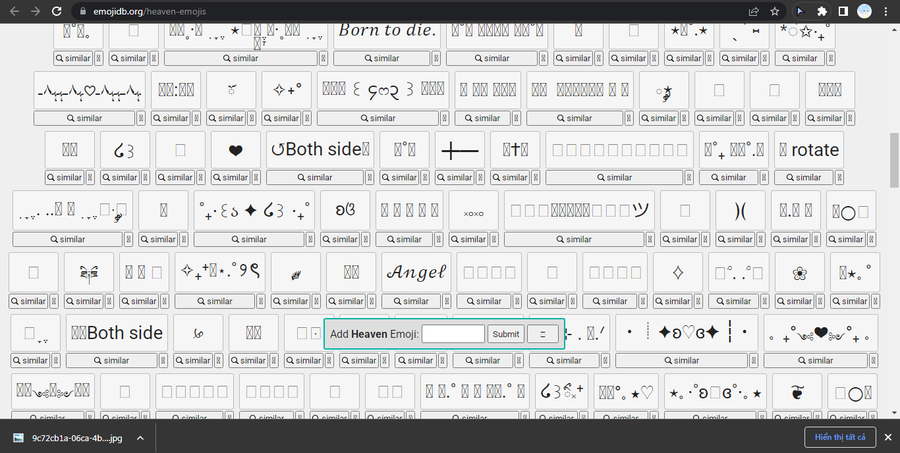
Task: Select the 'rotate' emoji card
Action: click(809, 150)
